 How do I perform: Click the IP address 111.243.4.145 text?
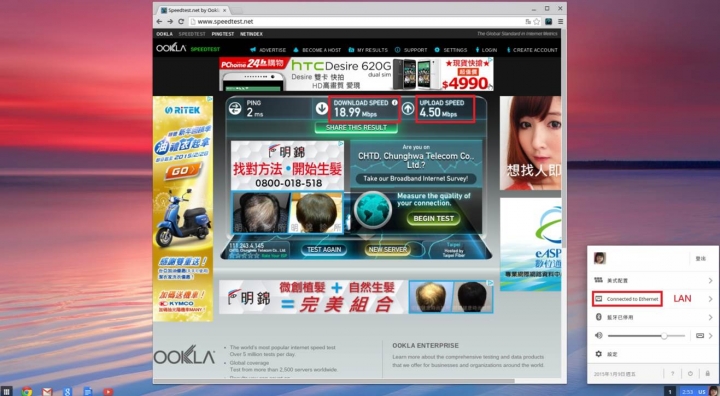coord(247,246)
